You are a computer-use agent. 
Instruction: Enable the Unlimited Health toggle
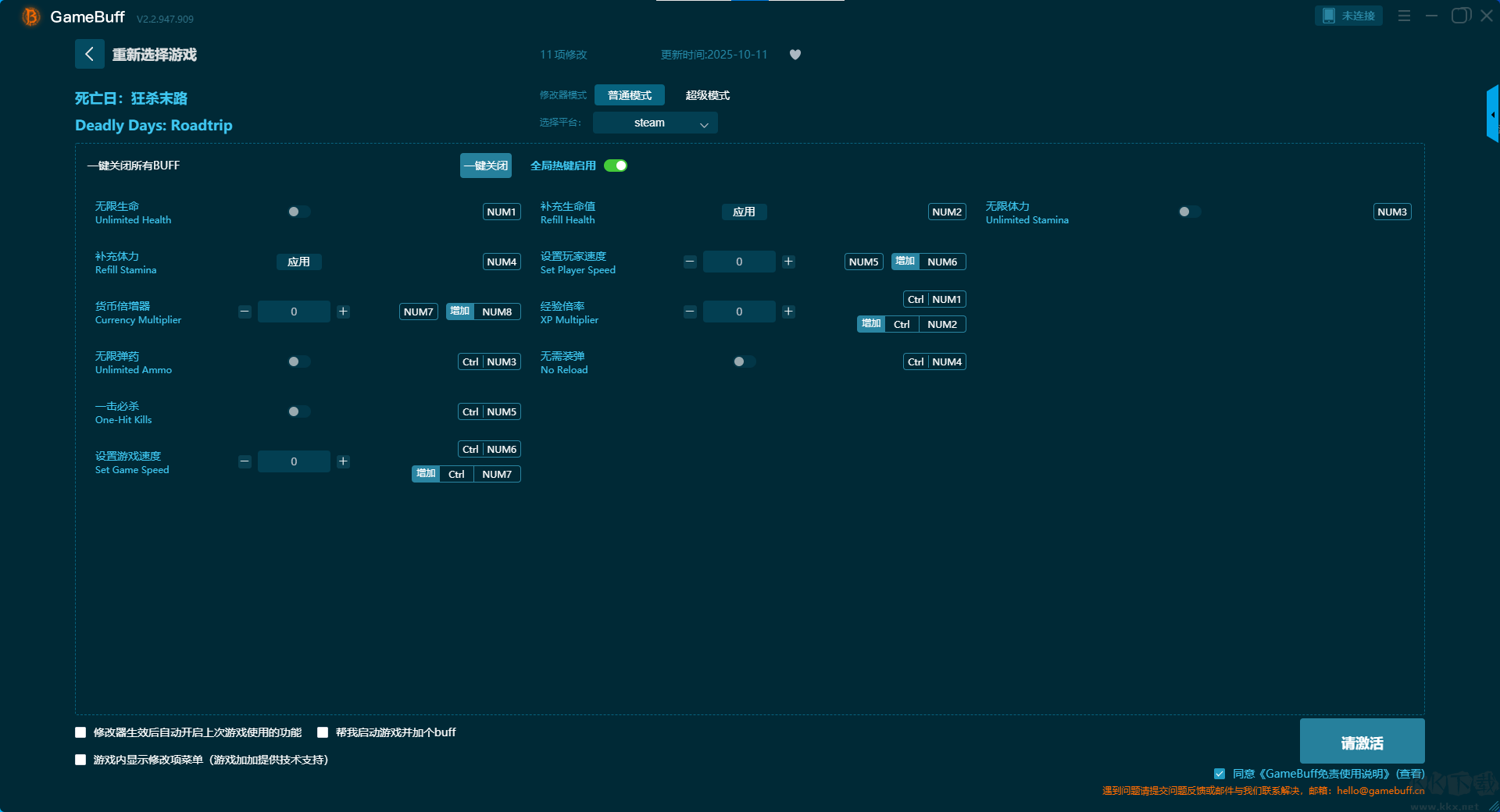298,212
